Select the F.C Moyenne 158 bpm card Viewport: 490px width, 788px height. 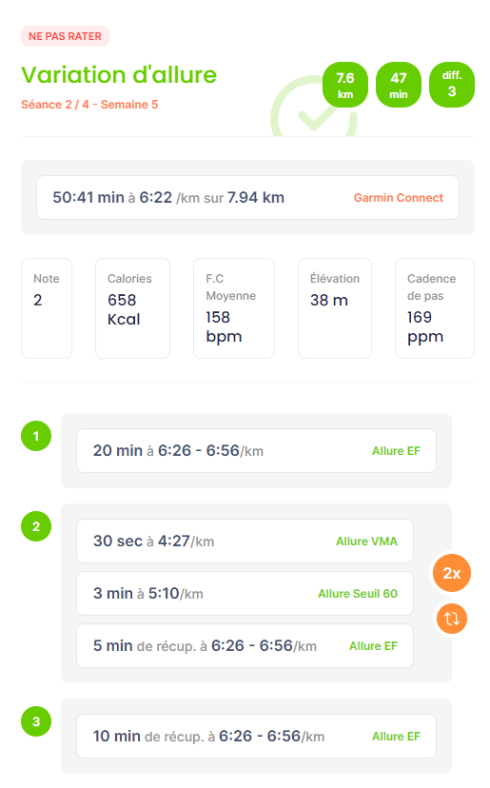pos(234,308)
